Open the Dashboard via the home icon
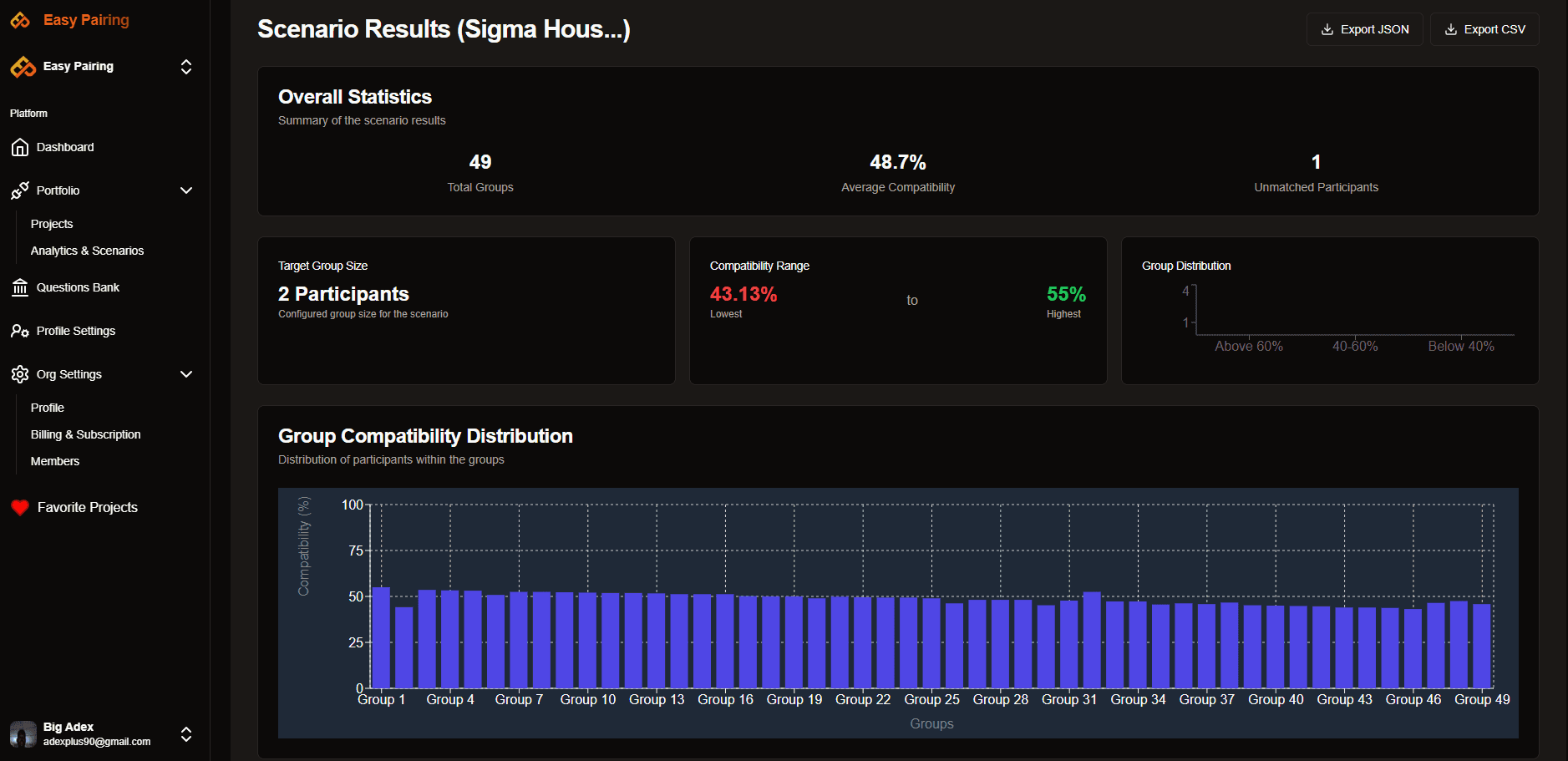This screenshot has width=1568, height=761. [20, 147]
